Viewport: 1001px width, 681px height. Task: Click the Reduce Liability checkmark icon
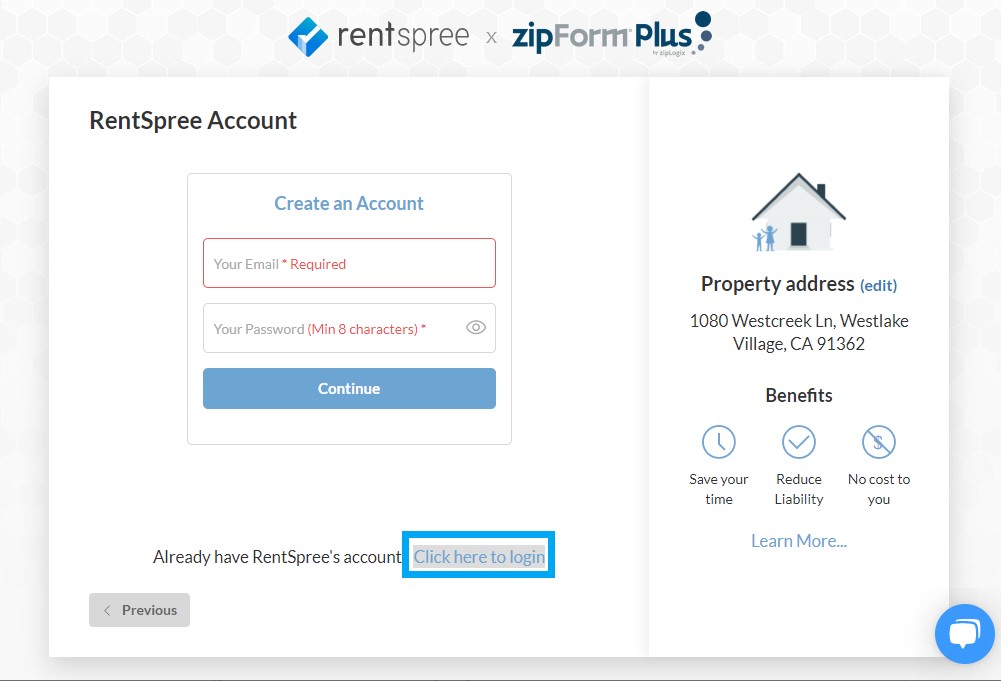[x=798, y=441]
